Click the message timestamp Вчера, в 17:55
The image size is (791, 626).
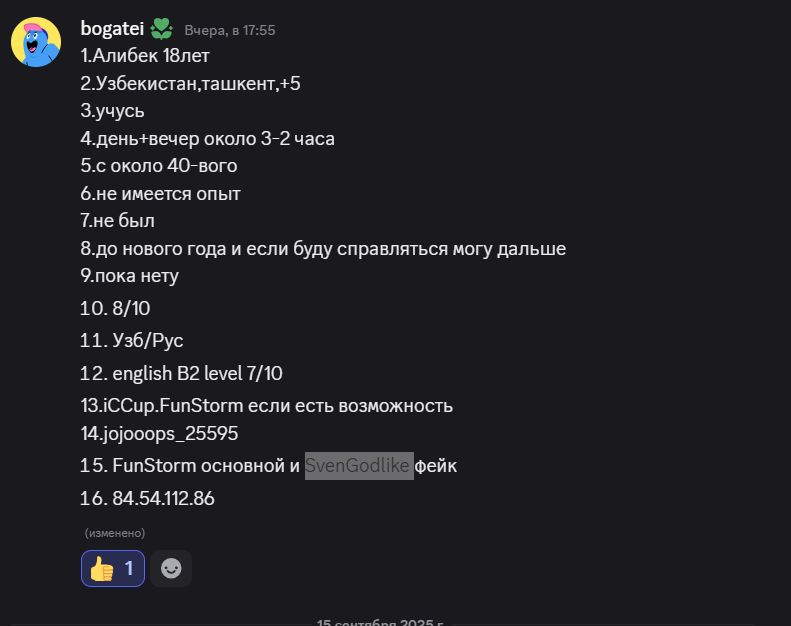[x=230, y=30]
